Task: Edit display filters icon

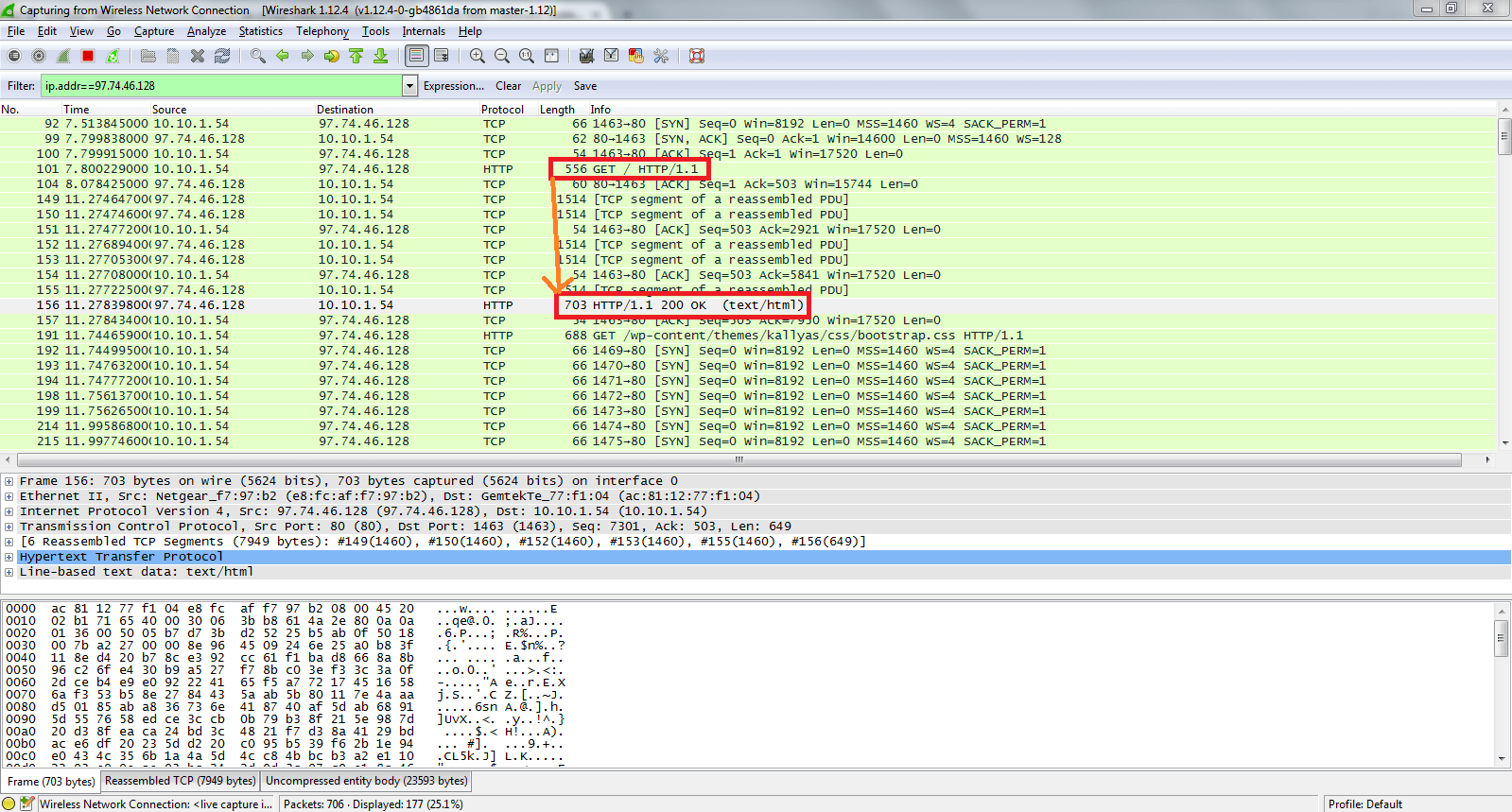Action: (x=612, y=56)
